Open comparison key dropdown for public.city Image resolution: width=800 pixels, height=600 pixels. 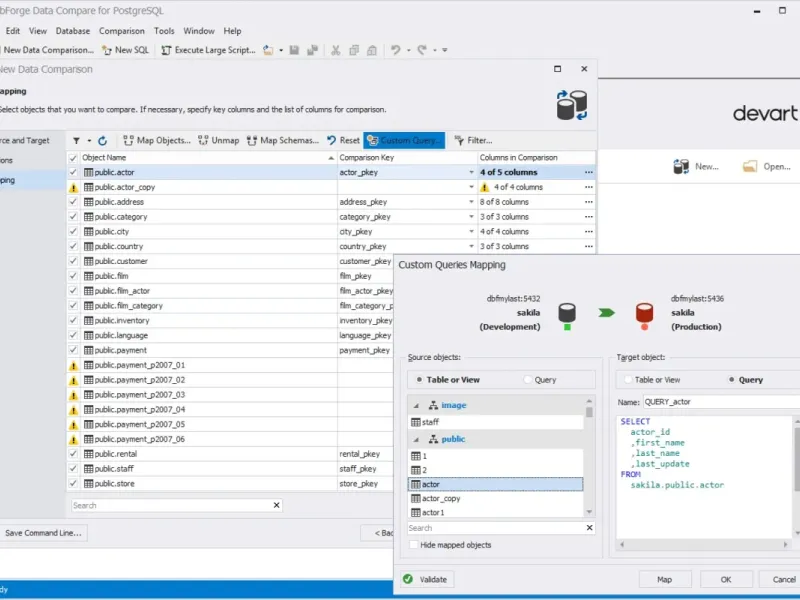pyautogui.click(x=471, y=232)
